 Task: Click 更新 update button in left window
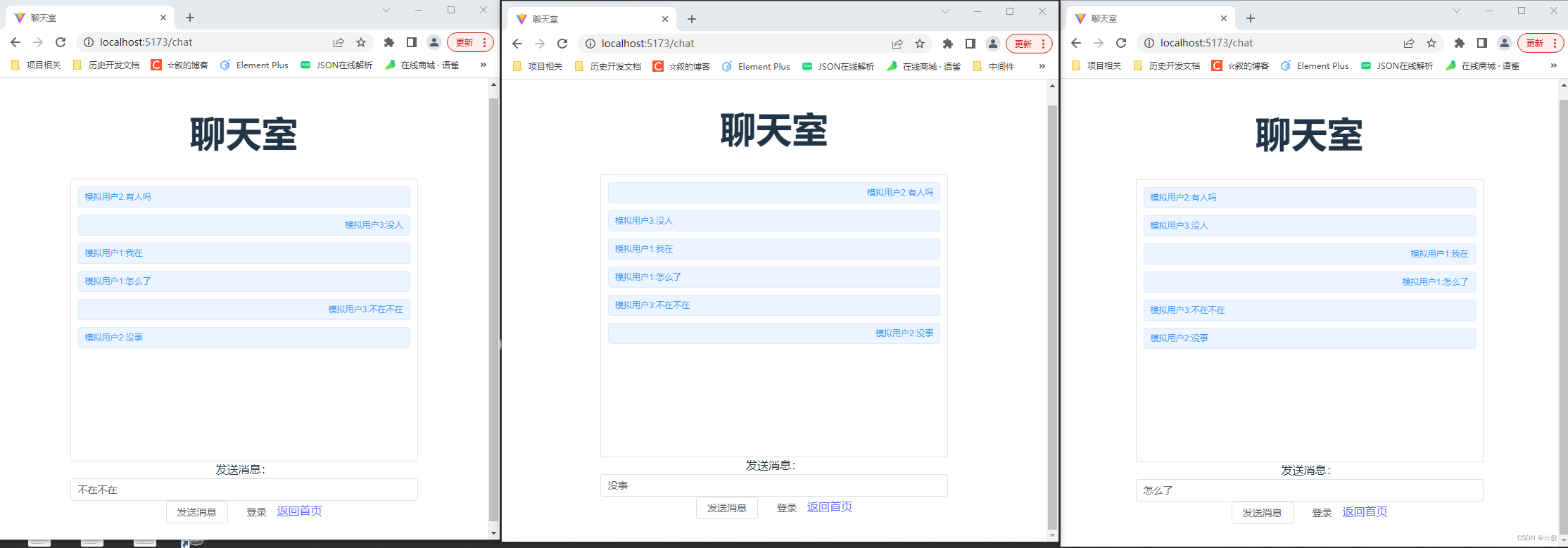click(x=470, y=42)
